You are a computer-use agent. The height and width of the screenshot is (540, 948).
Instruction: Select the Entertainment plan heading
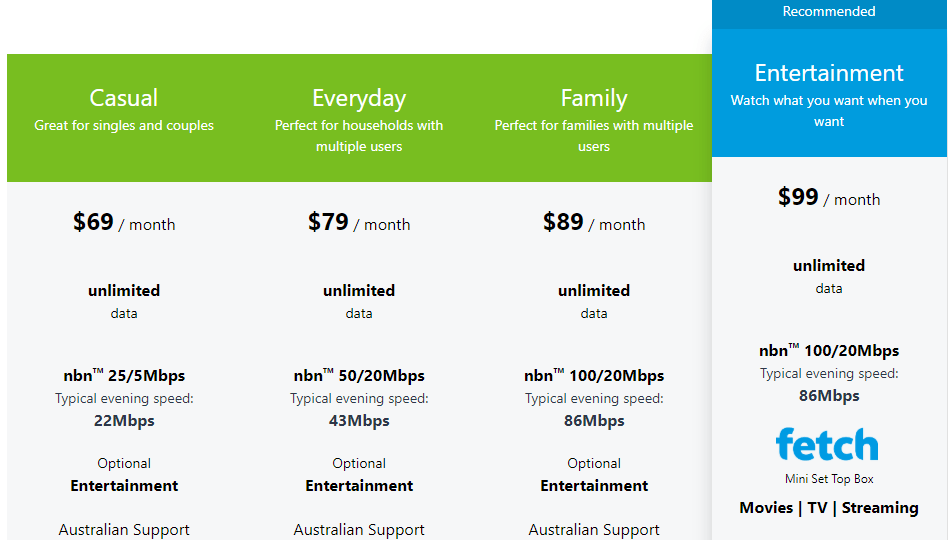pos(829,73)
